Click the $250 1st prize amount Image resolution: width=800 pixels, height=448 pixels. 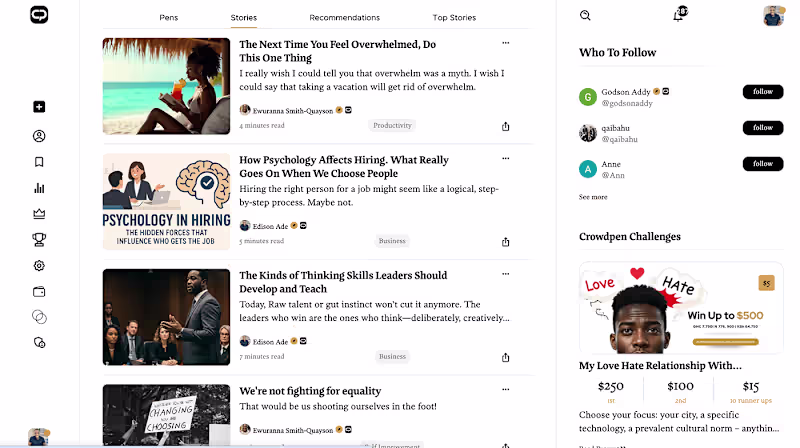click(611, 386)
